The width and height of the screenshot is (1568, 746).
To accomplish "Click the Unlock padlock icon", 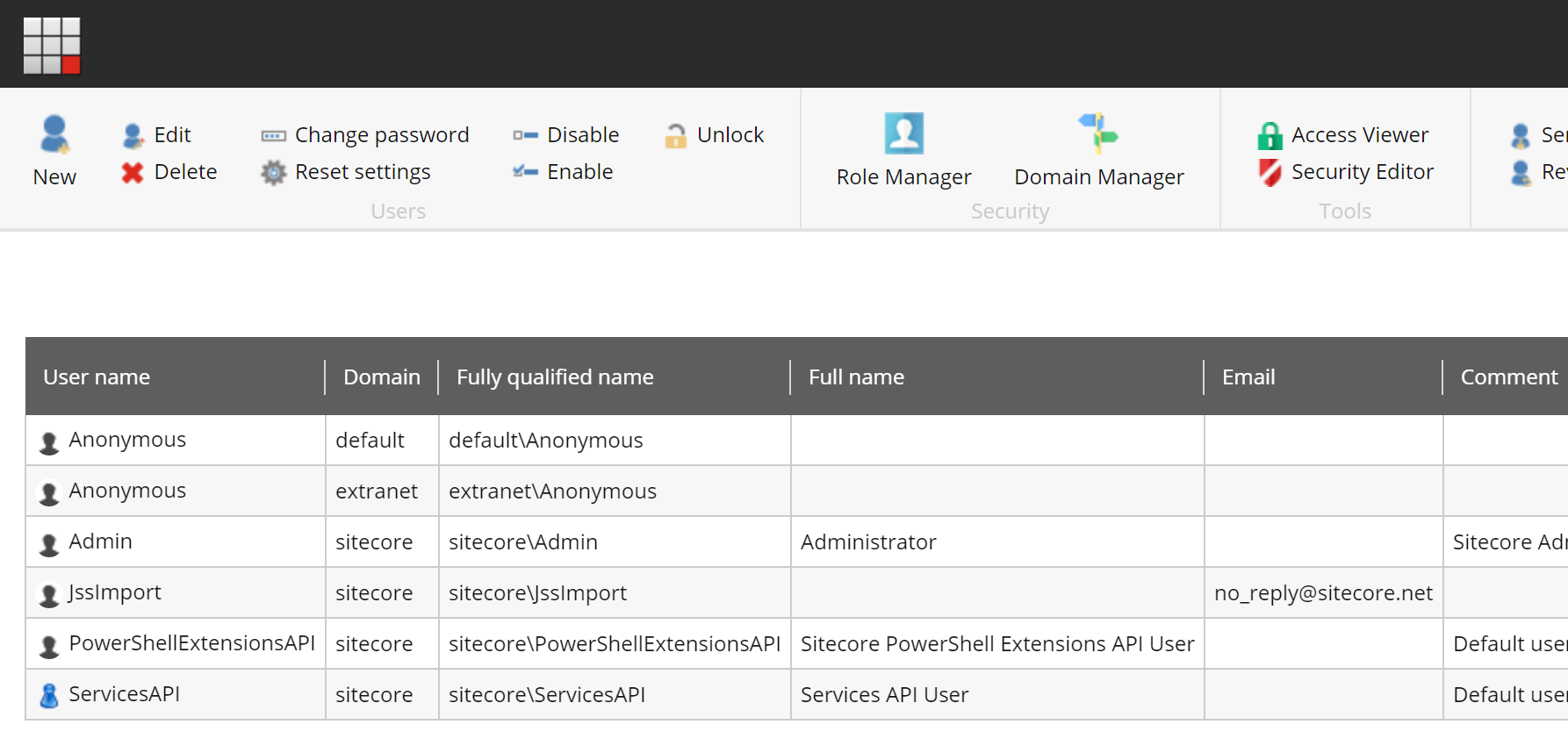I will 675,135.
